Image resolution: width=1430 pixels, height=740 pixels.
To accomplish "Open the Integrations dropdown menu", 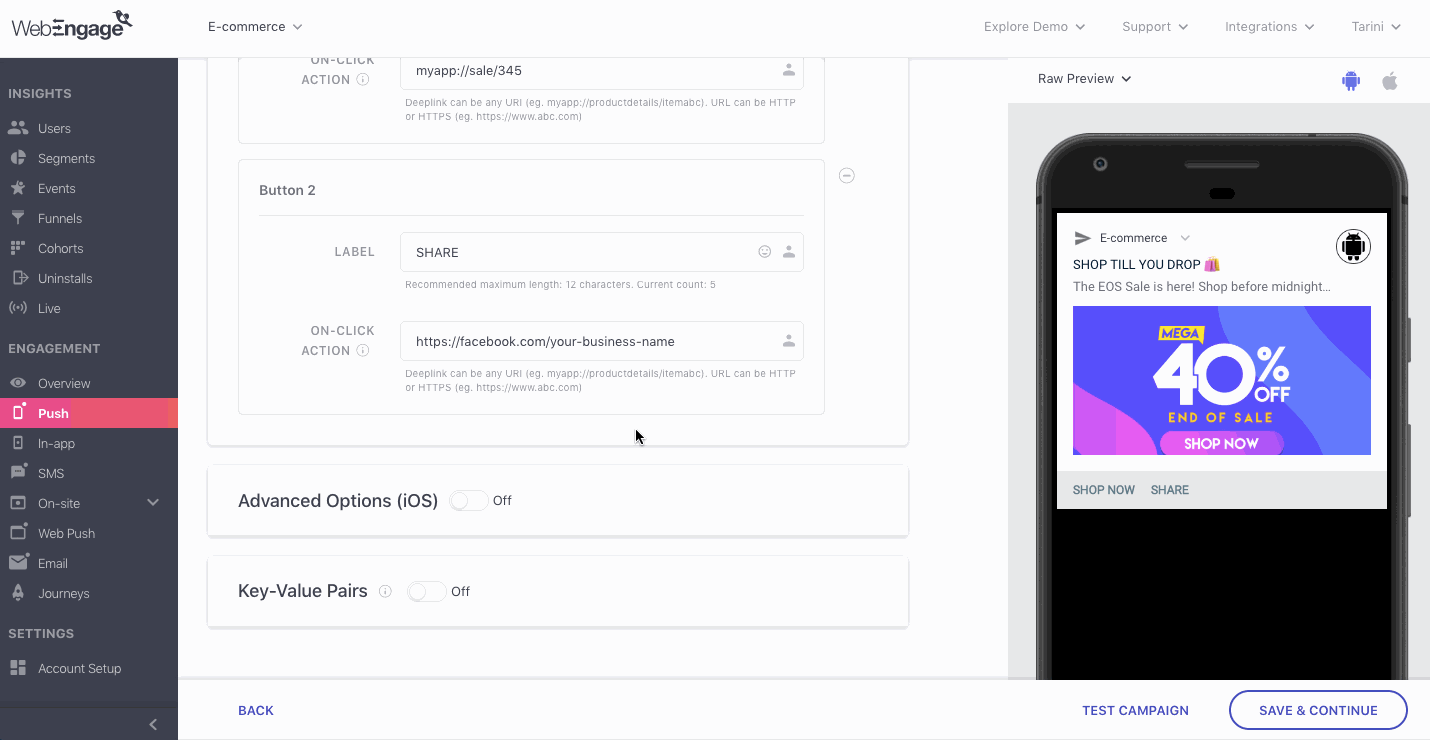I will 1270,27.
